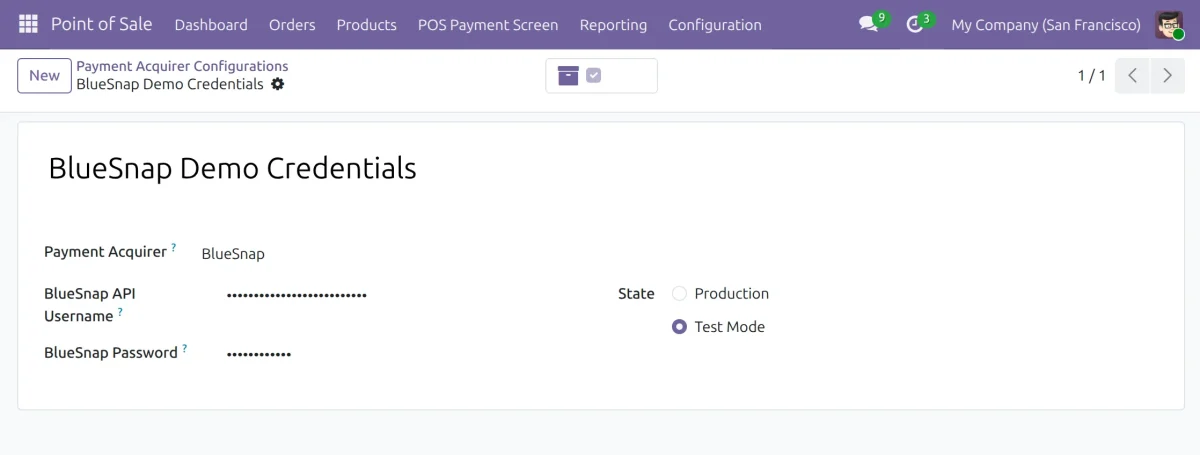Viewport: 1200px width, 455px height.
Task: Open the activities clock icon
Action: [x=914, y=24]
